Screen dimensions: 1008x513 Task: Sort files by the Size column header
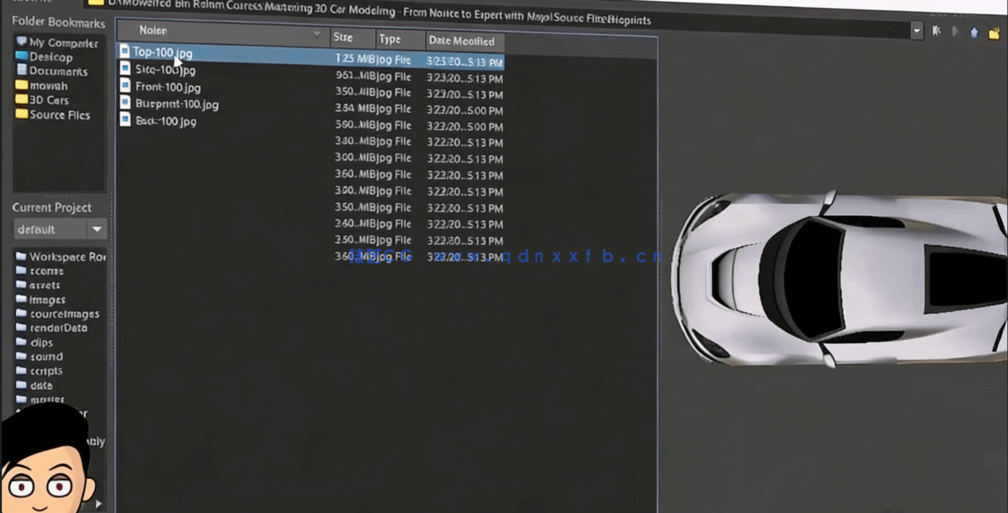[x=352, y=39]
